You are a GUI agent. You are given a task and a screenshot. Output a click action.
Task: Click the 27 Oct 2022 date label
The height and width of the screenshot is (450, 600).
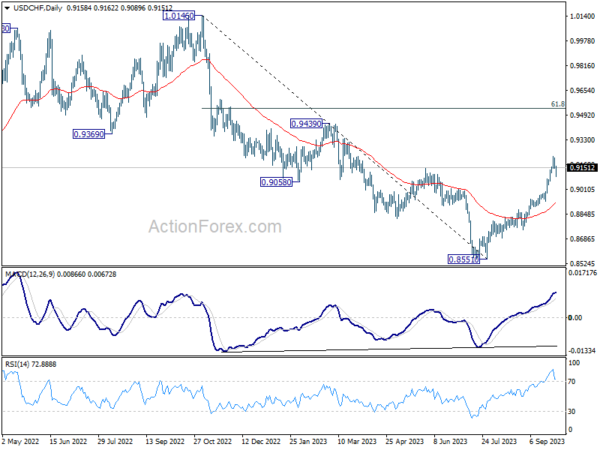(213, 441)
